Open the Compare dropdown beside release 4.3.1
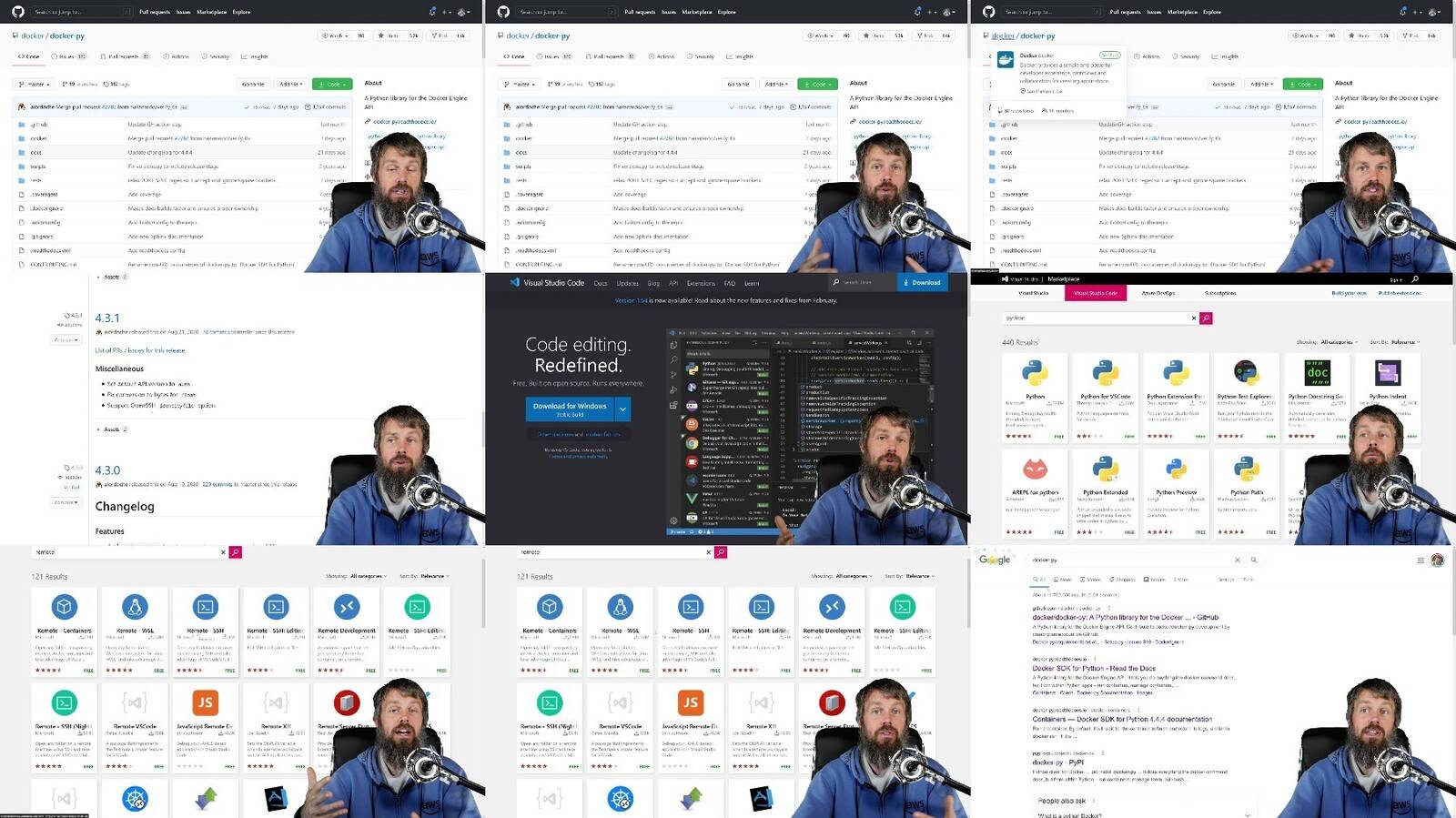This screenshot has width=1456, height=818. pos(66,339)
